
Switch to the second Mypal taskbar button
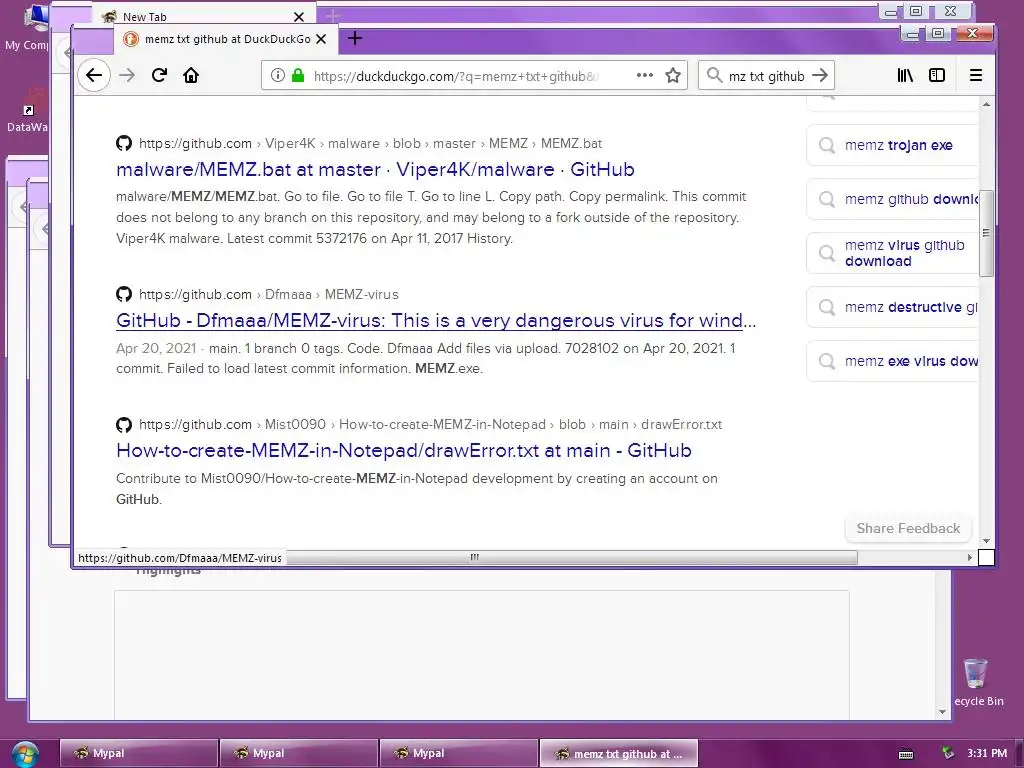(x=298, y=754)
